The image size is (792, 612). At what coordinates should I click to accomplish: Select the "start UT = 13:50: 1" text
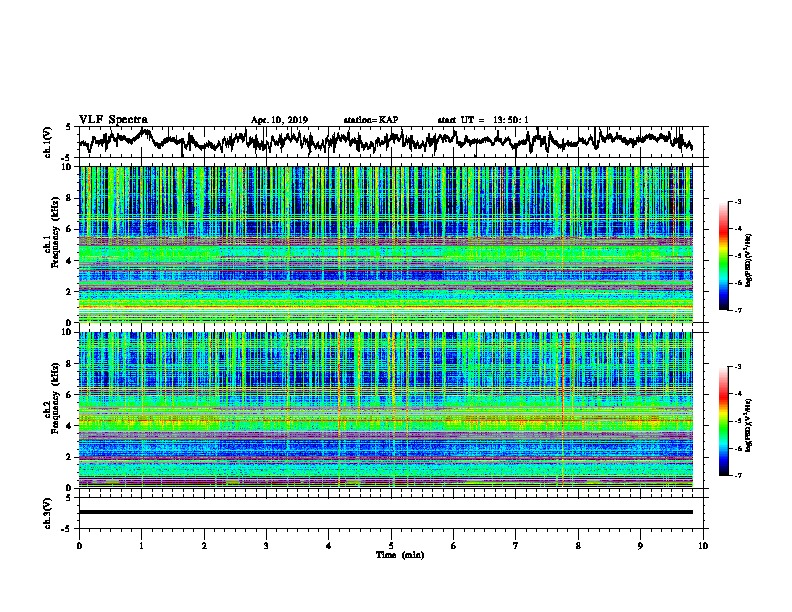[x=483, y=120]
